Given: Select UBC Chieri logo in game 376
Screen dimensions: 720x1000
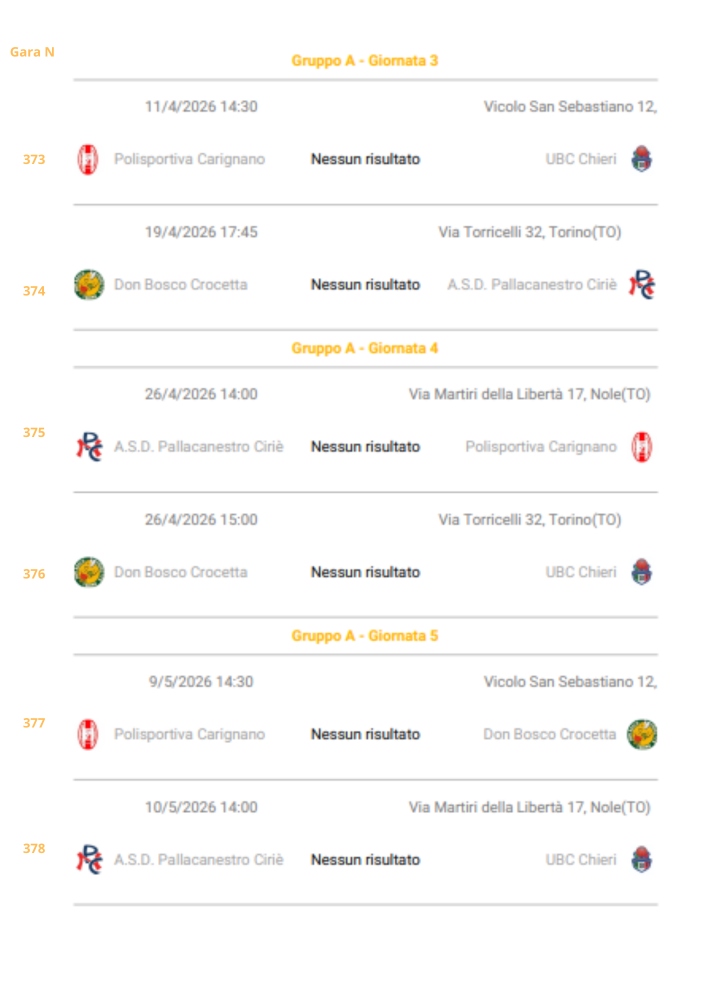Looking at the screenshot, I should click(641, 572).
